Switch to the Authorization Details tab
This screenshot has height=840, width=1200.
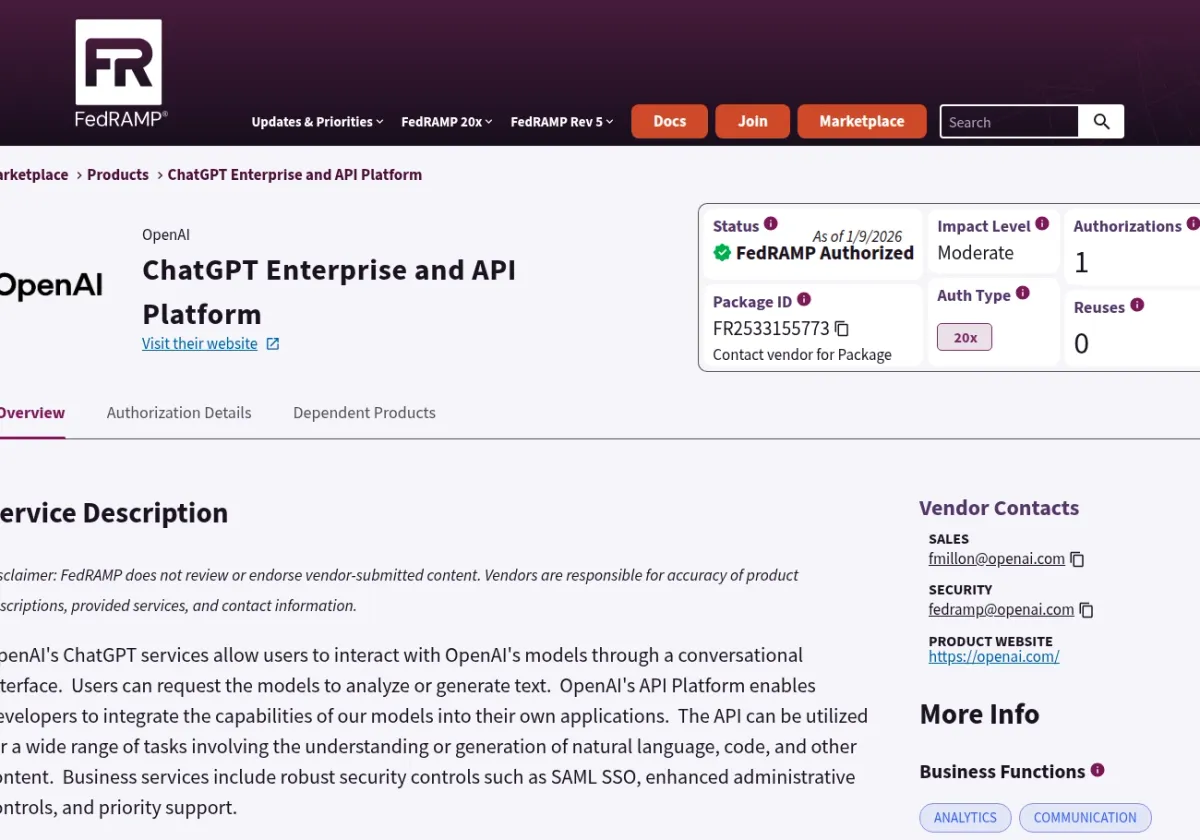179,413
